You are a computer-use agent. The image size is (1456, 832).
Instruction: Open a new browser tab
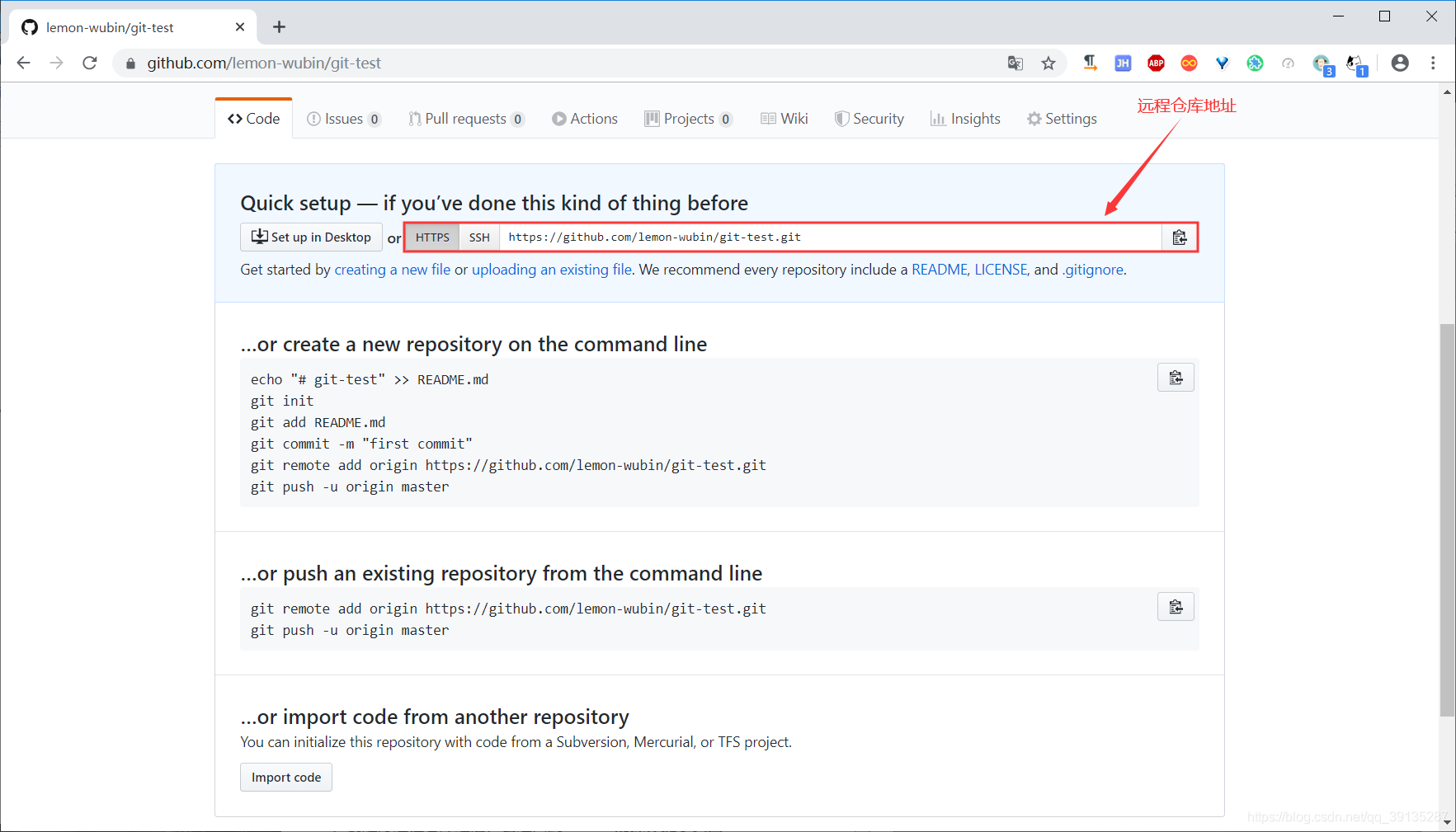click(280, 27)
